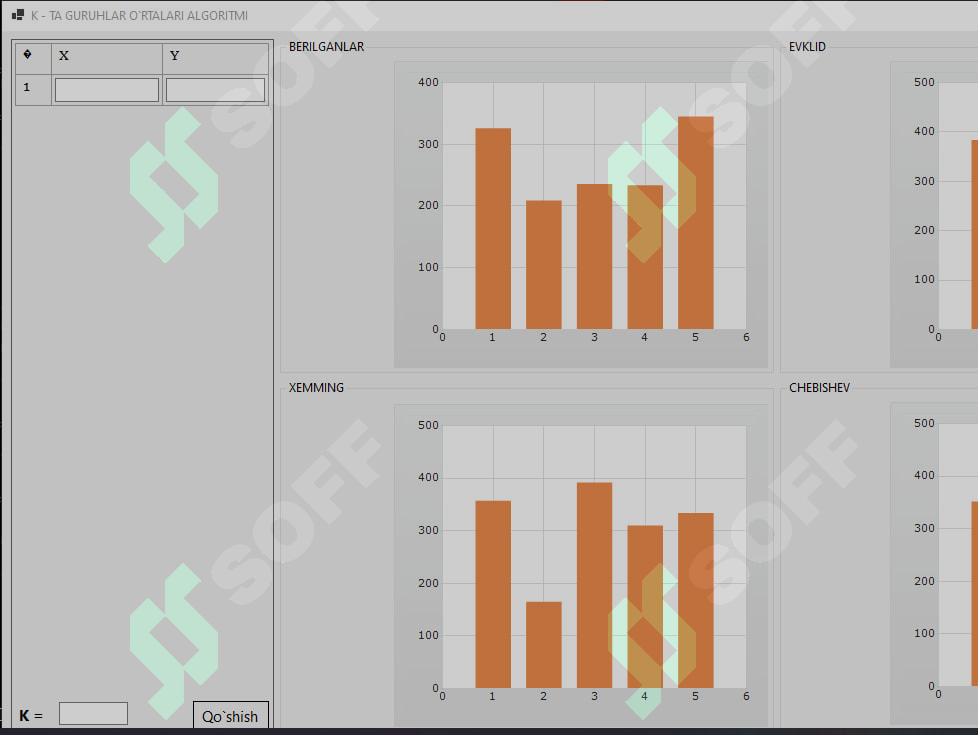The image size is (978, 735).
Task: Click the diamond icon in table header corner
Action: [x=27, y=55]
